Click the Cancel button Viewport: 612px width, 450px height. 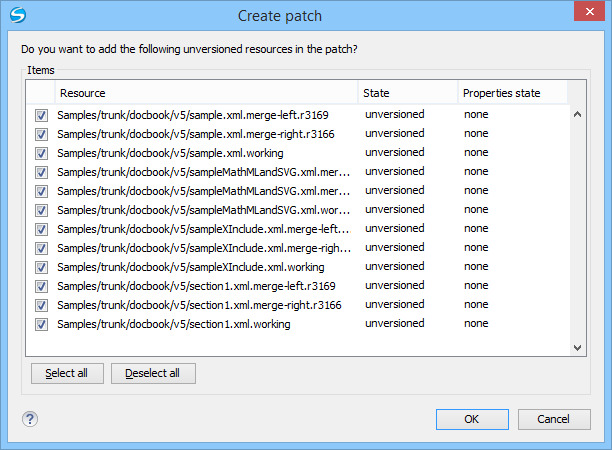click(552, 419)
